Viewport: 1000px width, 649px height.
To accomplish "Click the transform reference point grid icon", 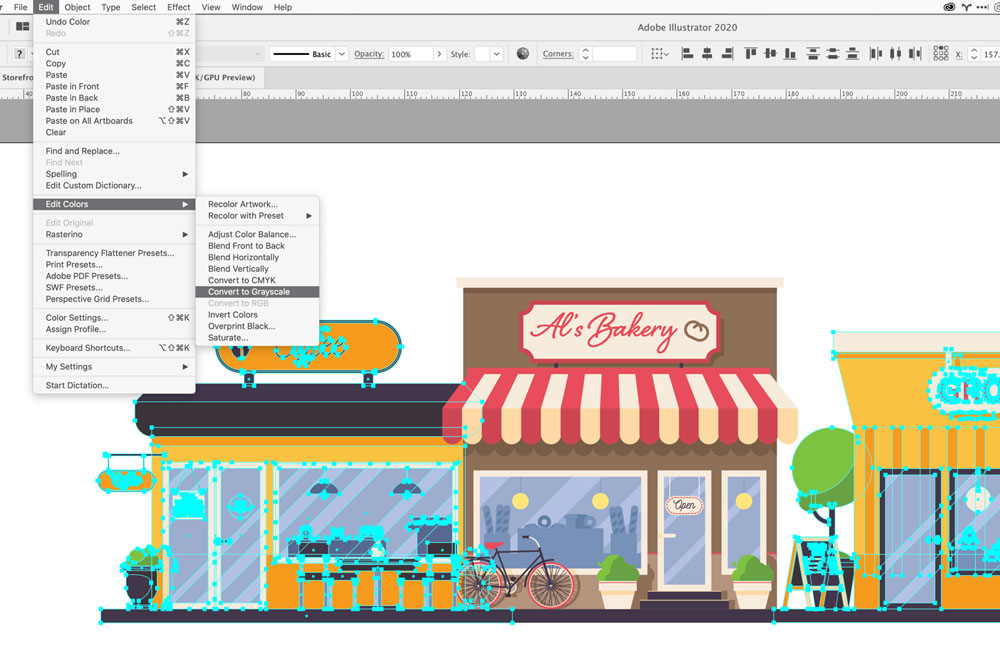I will coord(941,54).
